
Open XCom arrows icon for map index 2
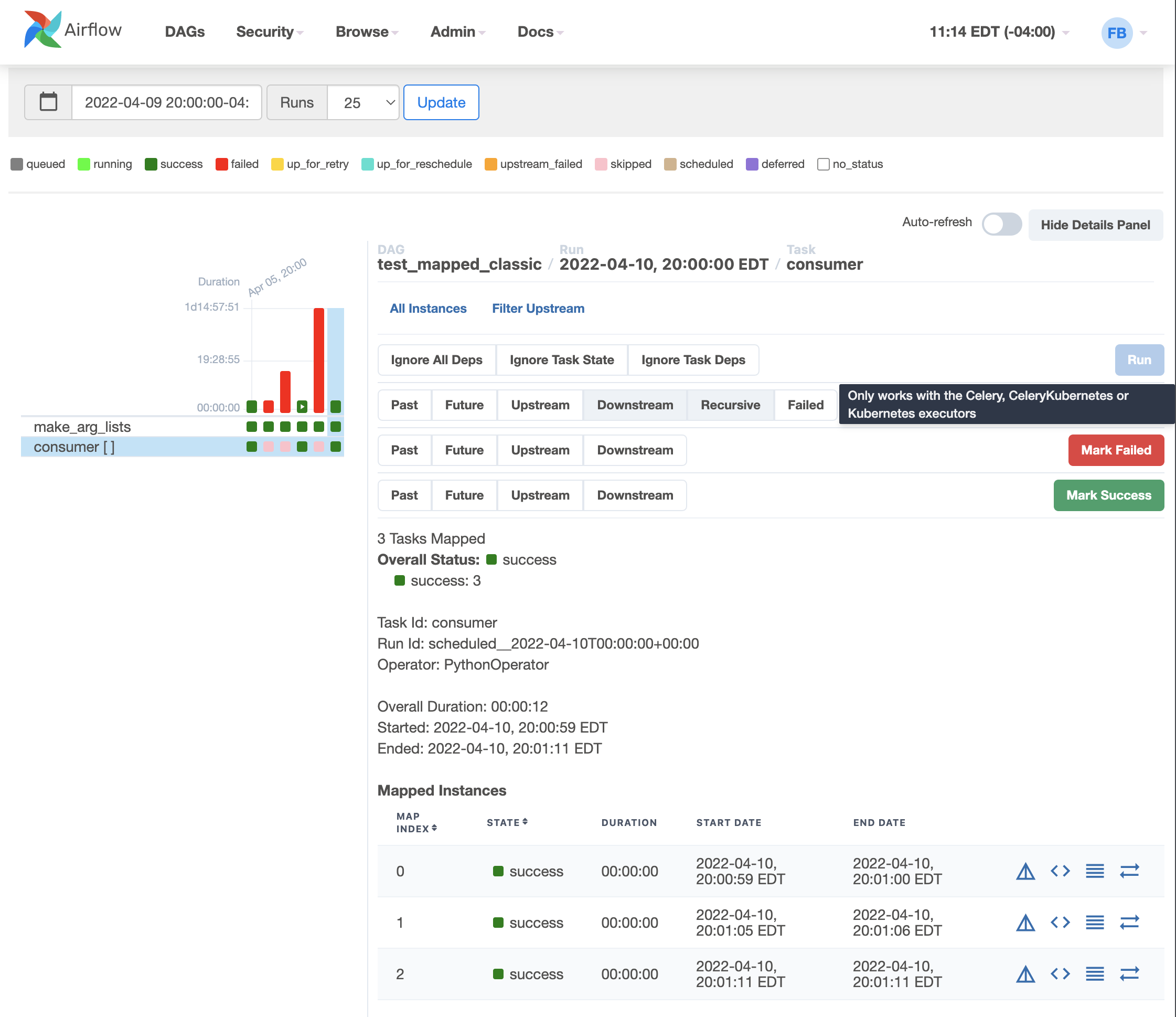pyautogui.click(x=1129, y=974)
